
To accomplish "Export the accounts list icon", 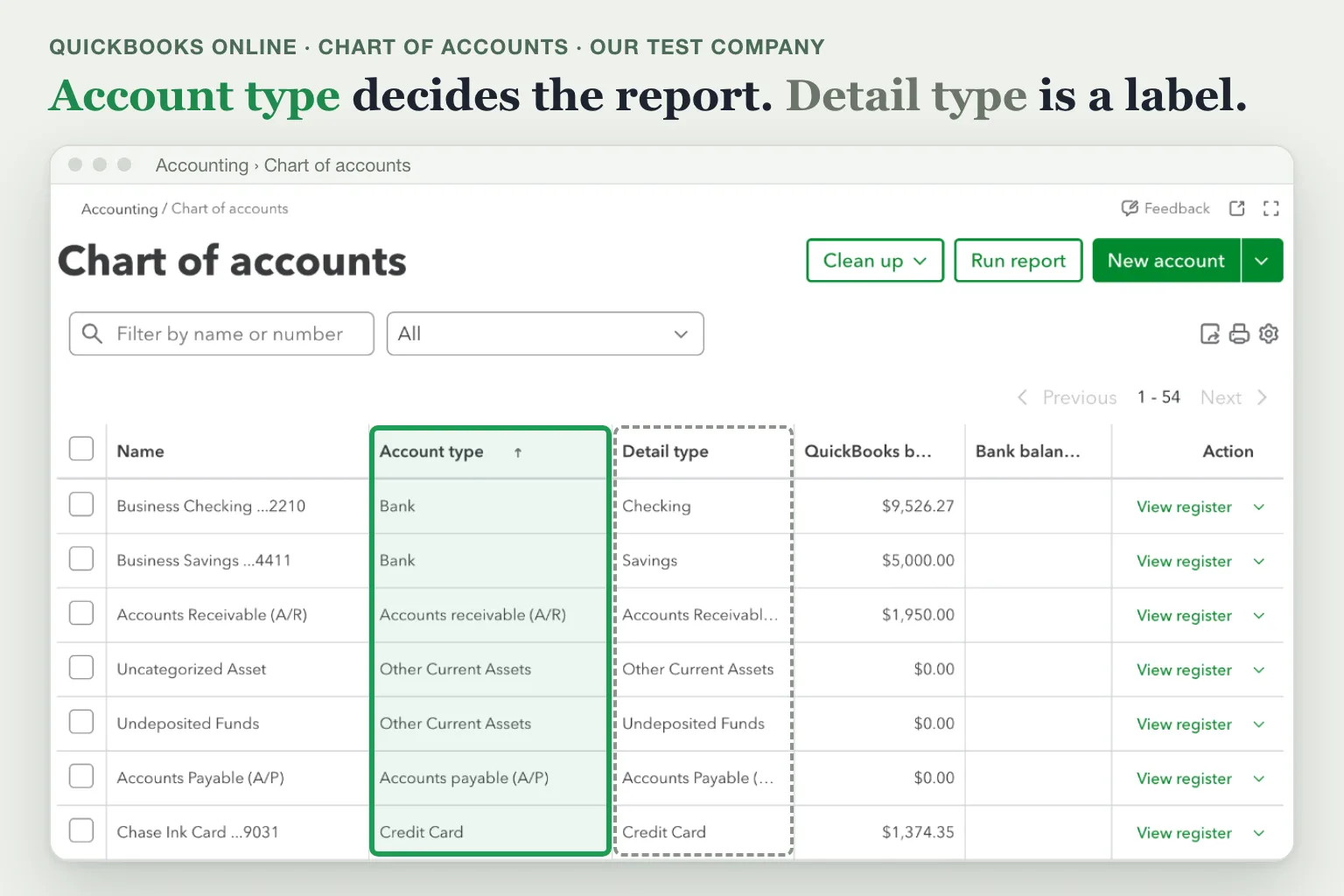I will (1210, 333).
